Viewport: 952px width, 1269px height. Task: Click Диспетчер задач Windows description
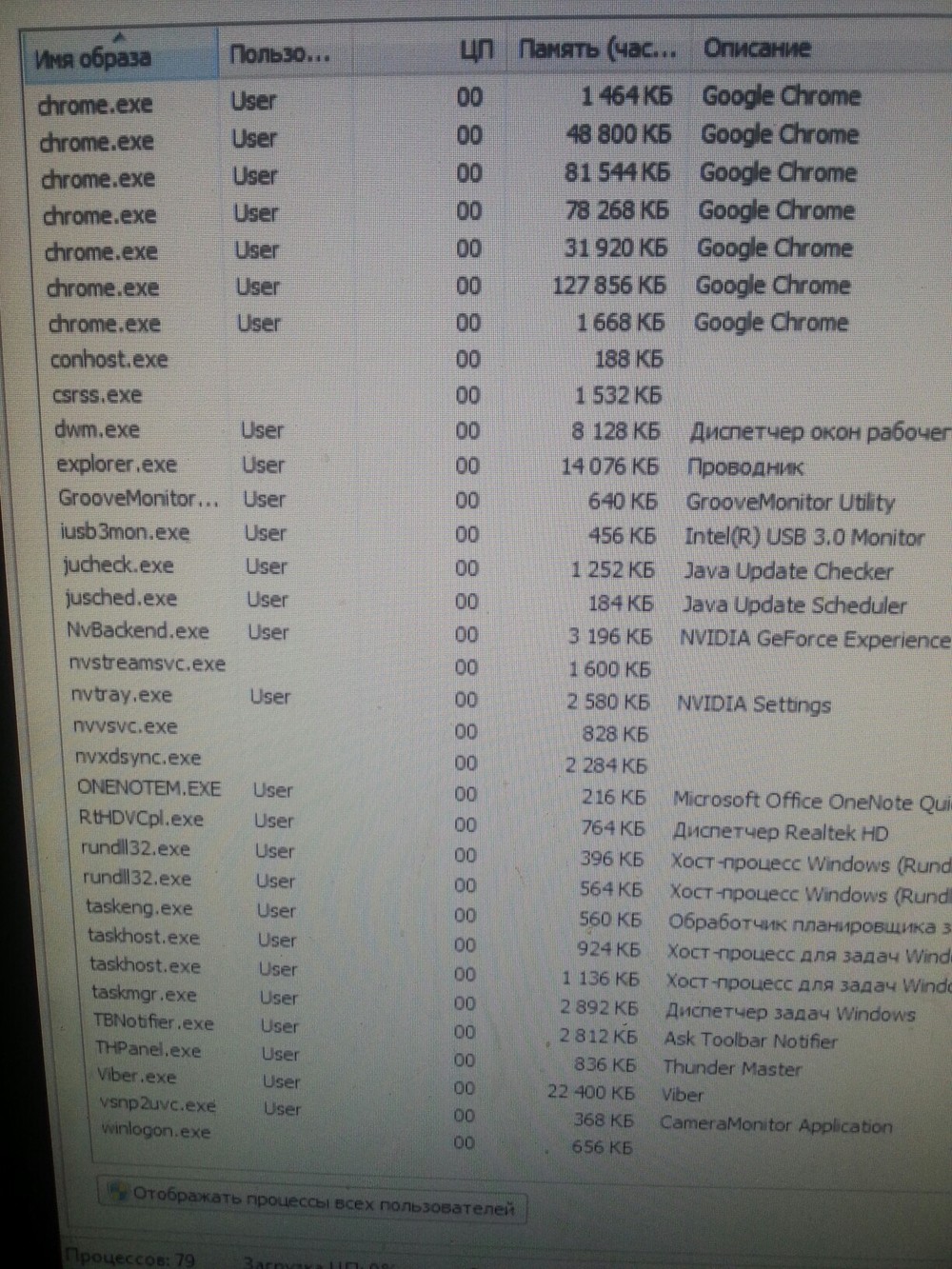tap(790, 1013)
